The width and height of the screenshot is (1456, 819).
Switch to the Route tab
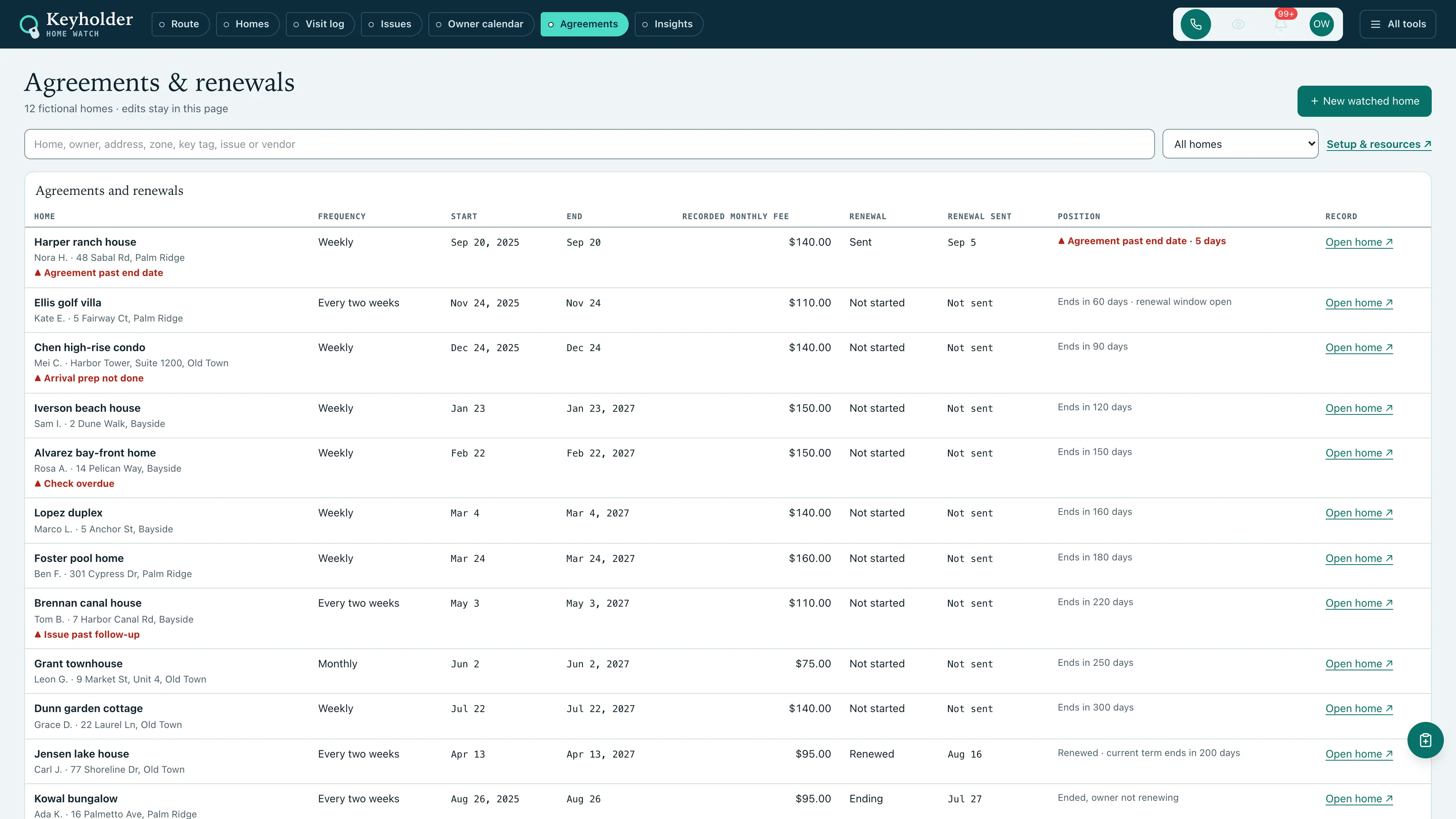[180, 24]
